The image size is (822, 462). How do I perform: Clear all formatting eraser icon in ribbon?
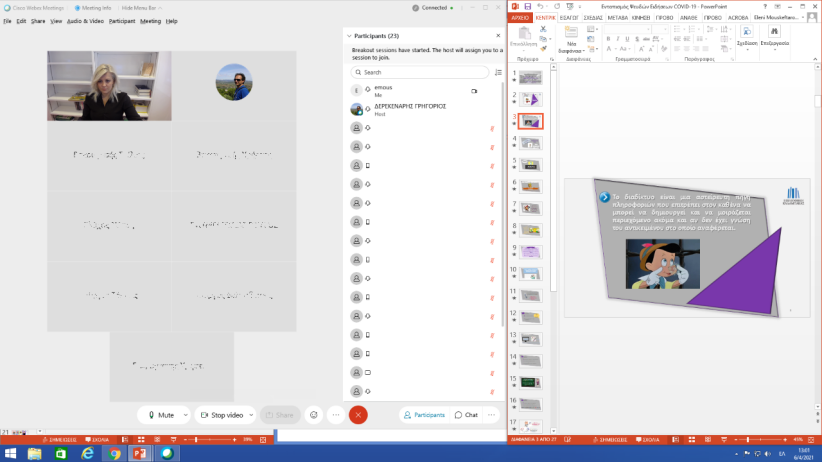pyautogui.click(x=664, y=49)
